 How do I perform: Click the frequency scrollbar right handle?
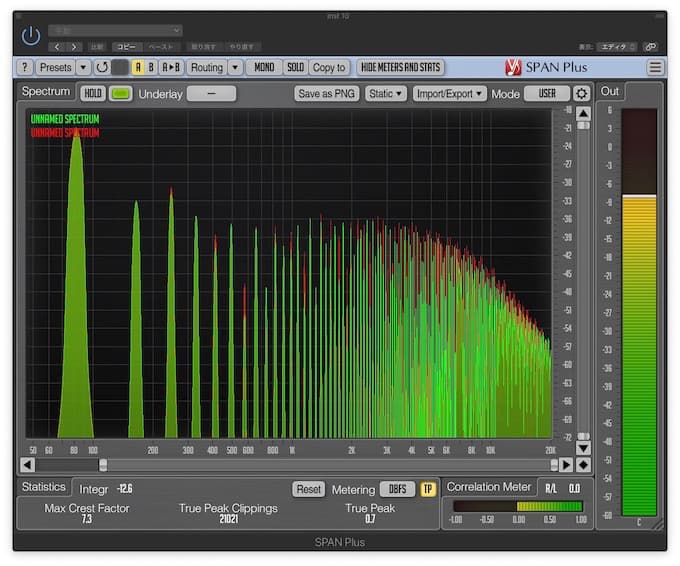[554, 465]
